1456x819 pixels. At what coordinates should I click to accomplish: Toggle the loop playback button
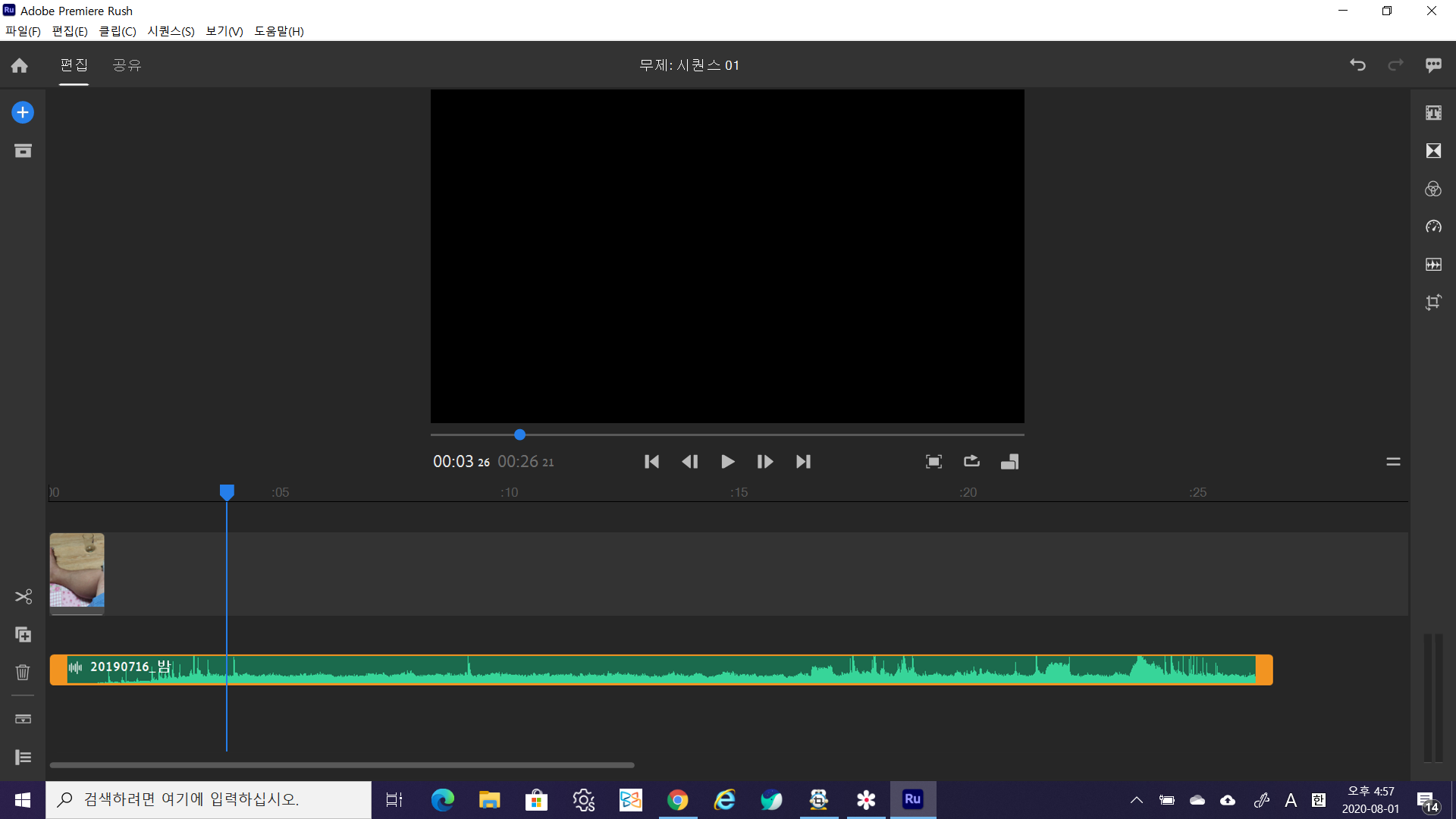click(971, 461)
